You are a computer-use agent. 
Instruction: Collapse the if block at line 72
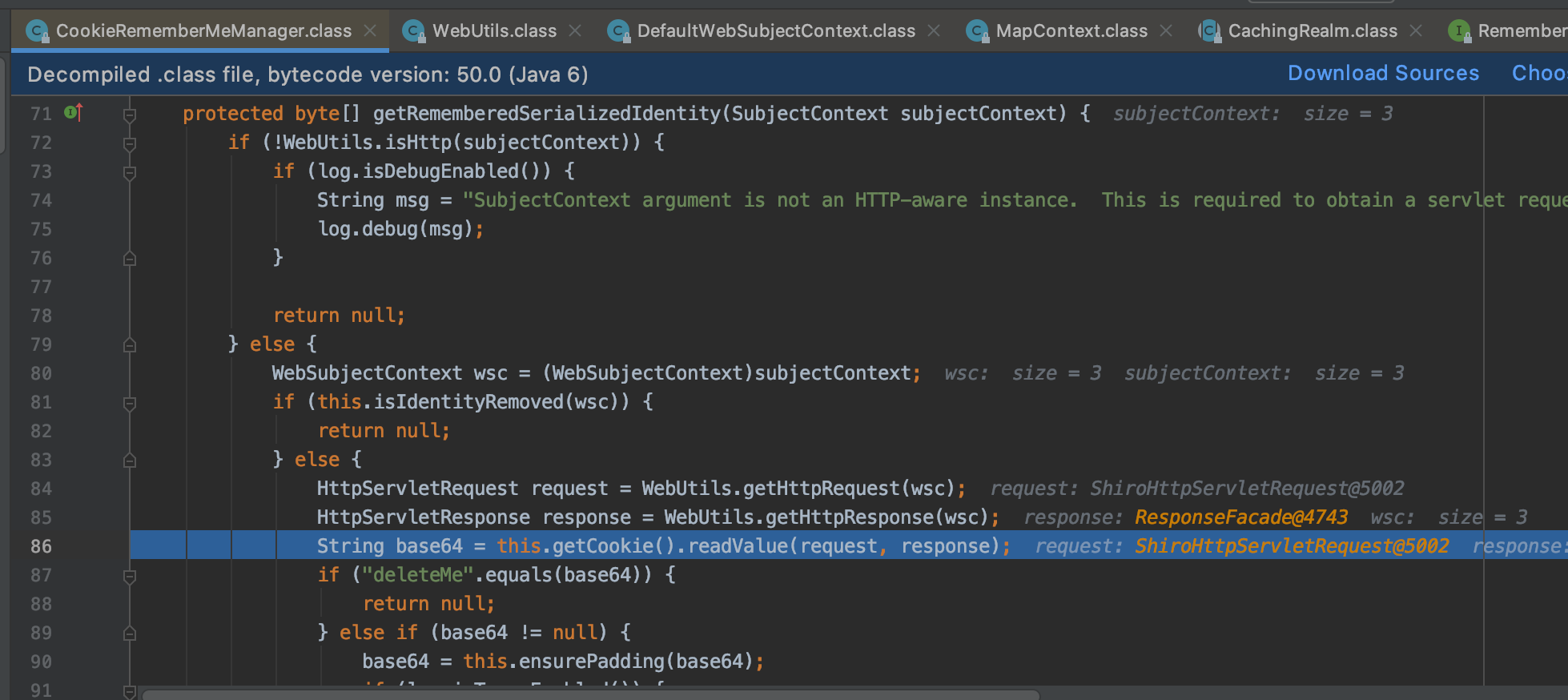[130, 143]
